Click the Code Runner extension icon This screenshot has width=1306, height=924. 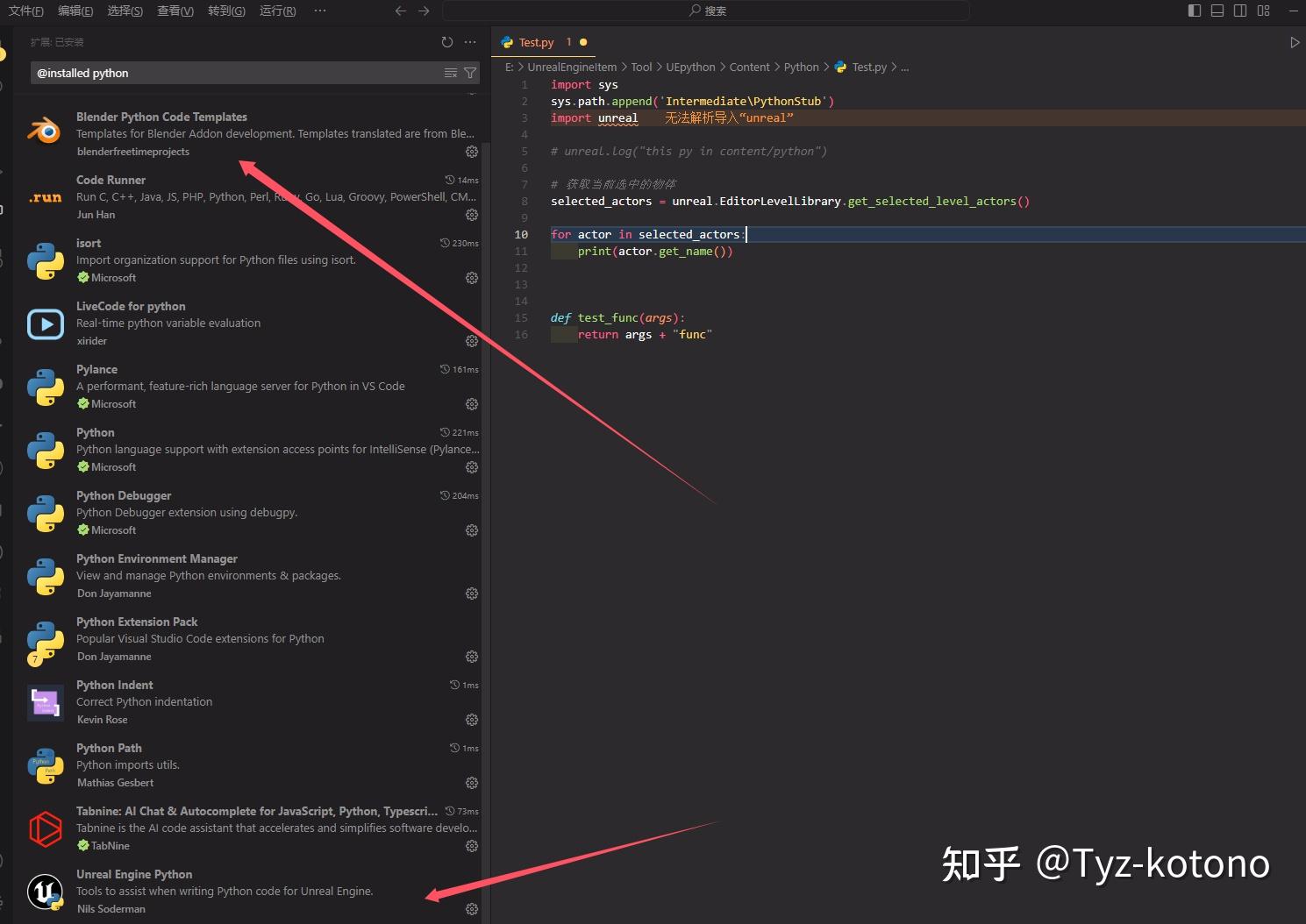pos(45,198)
